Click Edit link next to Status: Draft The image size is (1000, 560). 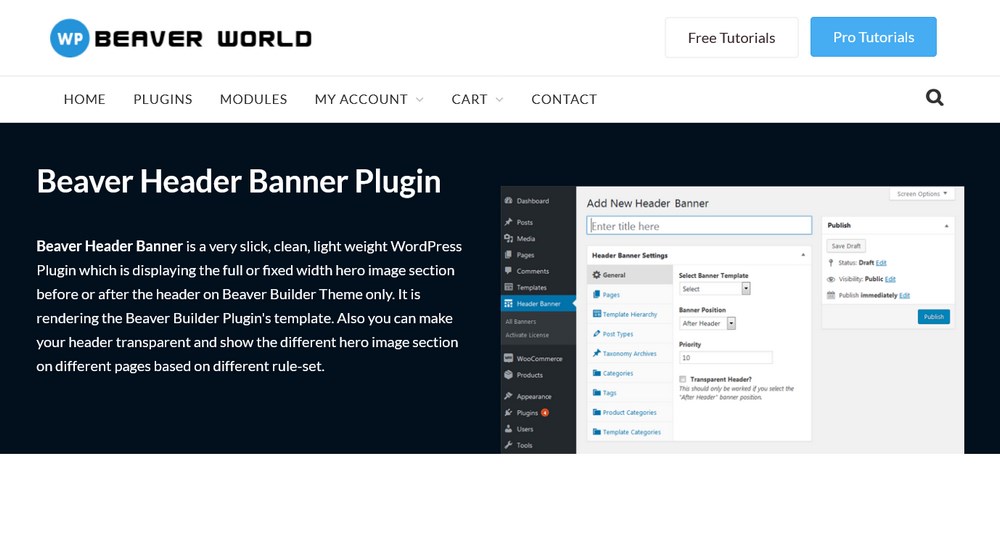(881, 263)
